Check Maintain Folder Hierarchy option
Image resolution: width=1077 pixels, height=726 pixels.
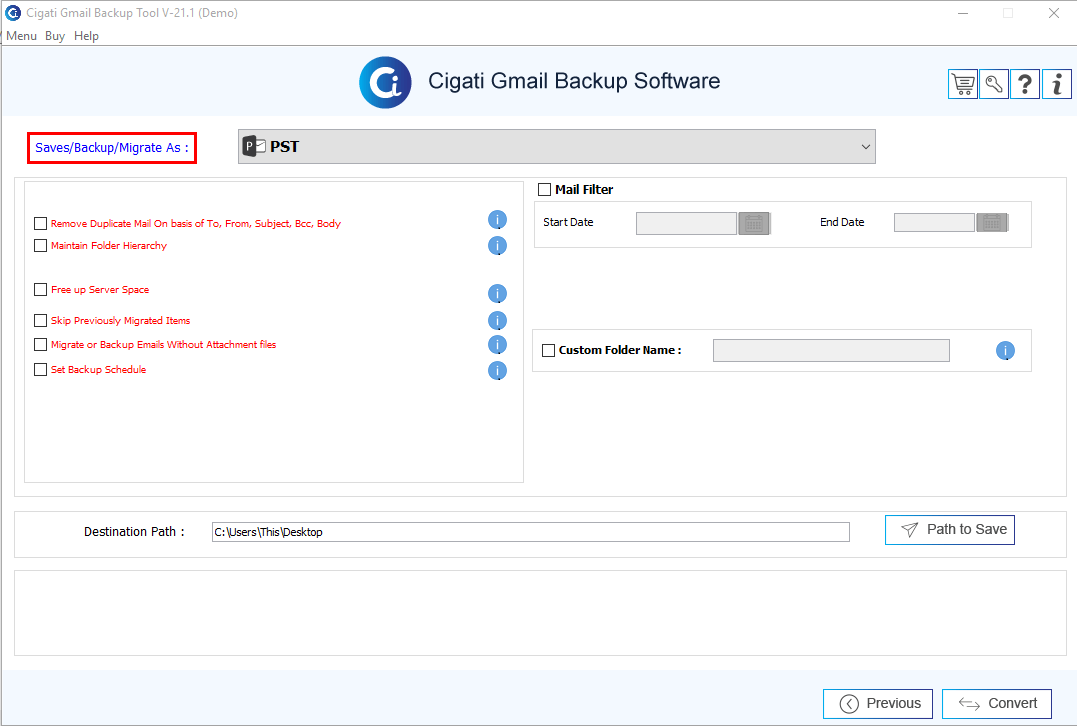(x=41, y=245)
